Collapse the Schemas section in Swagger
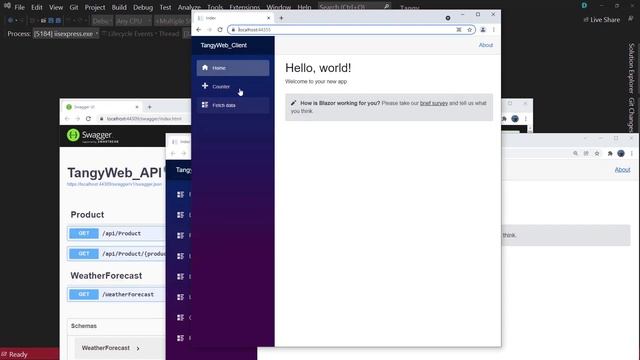The width and height of the screenshot is (640, 360). coord(84,326)
